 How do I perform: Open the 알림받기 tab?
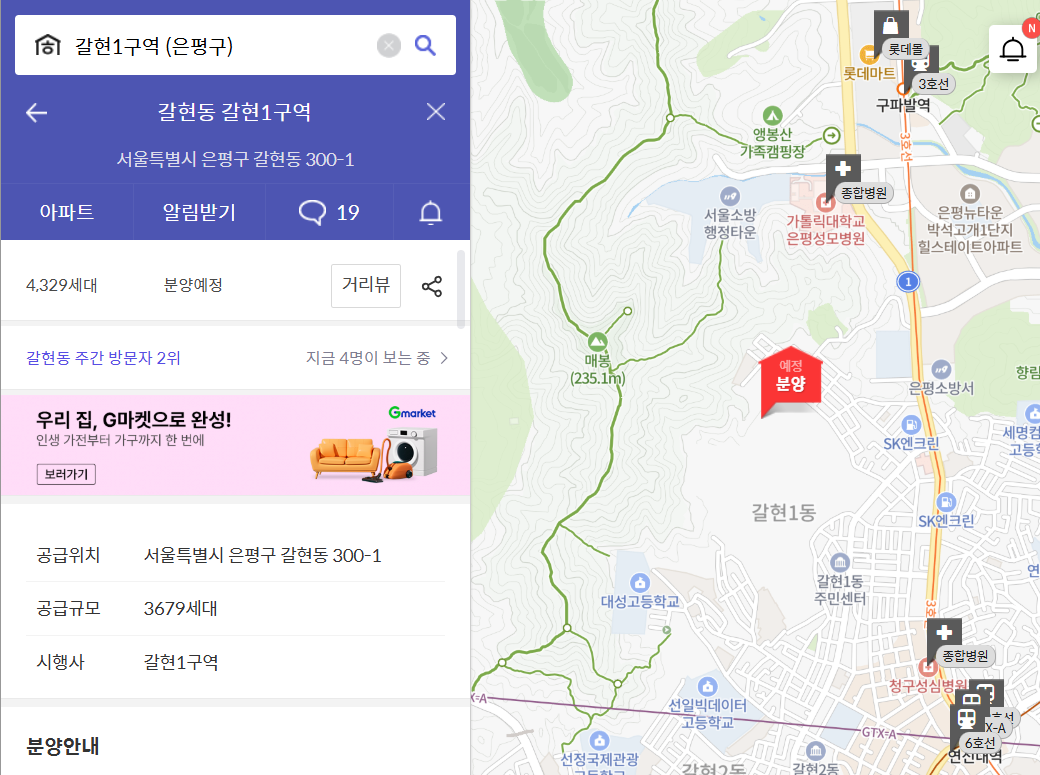198,212
